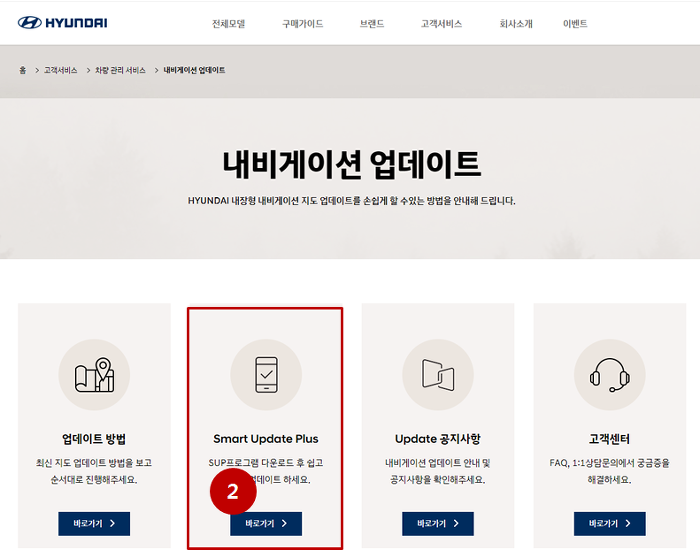
Task: Click 바로가기 button under 업데이트 방법
Action: (x=94, y=524)
